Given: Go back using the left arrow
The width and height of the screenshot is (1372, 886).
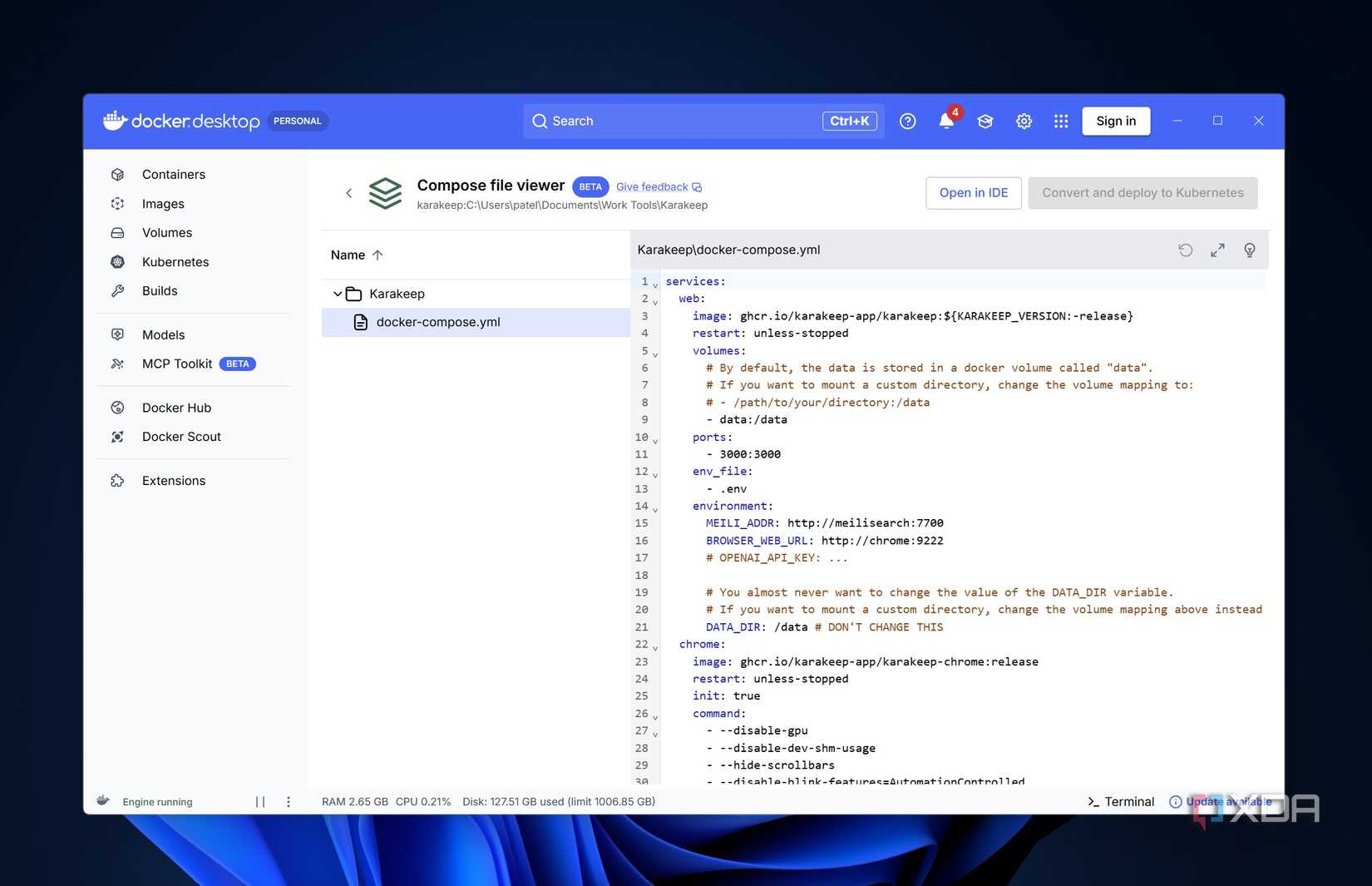Looking at the screenshot, I should coord(348,193).
